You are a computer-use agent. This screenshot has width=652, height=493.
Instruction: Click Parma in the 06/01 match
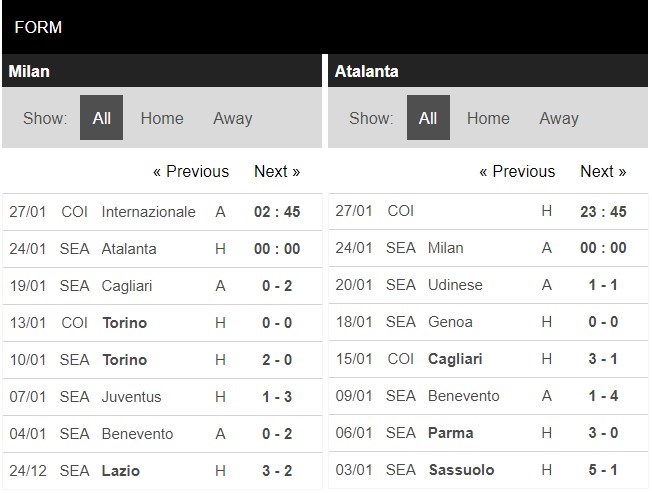coord(451,433)
